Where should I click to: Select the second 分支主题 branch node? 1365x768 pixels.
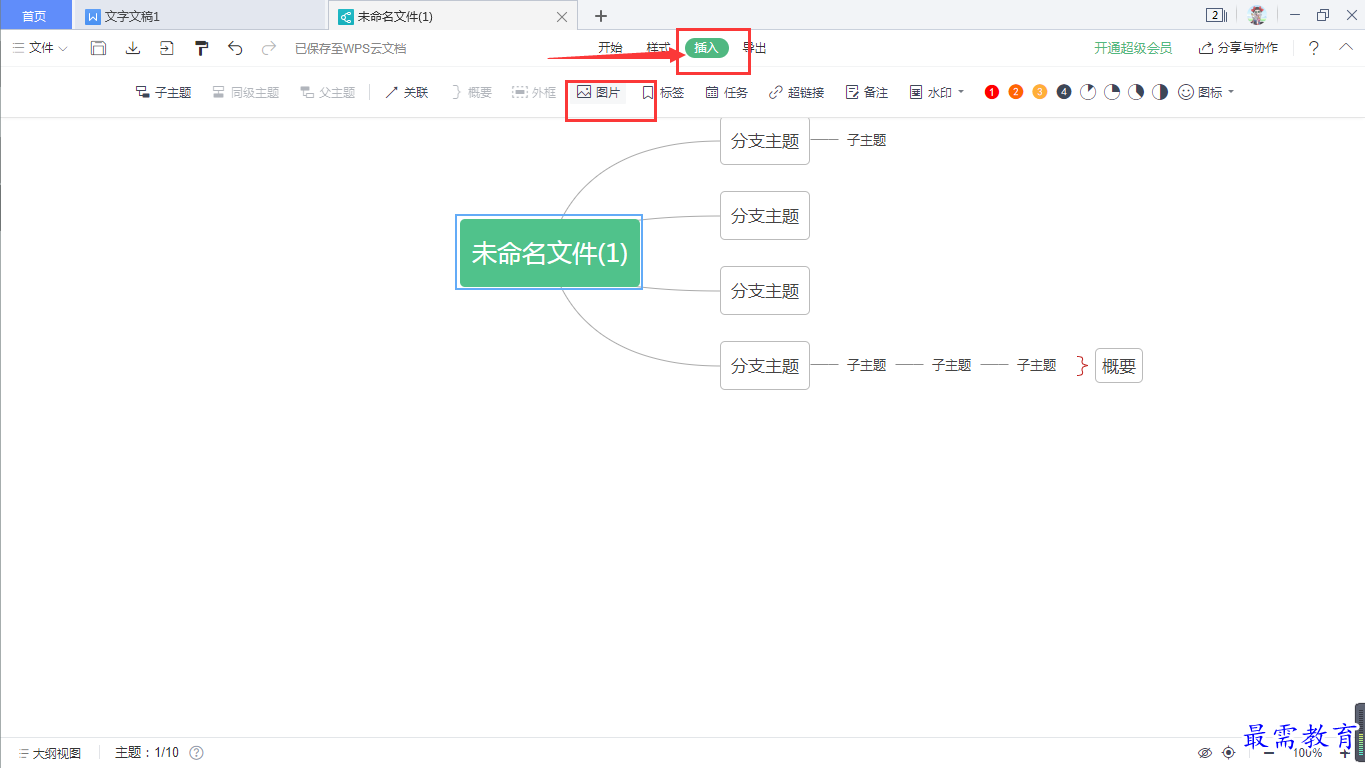pos(765,216)
